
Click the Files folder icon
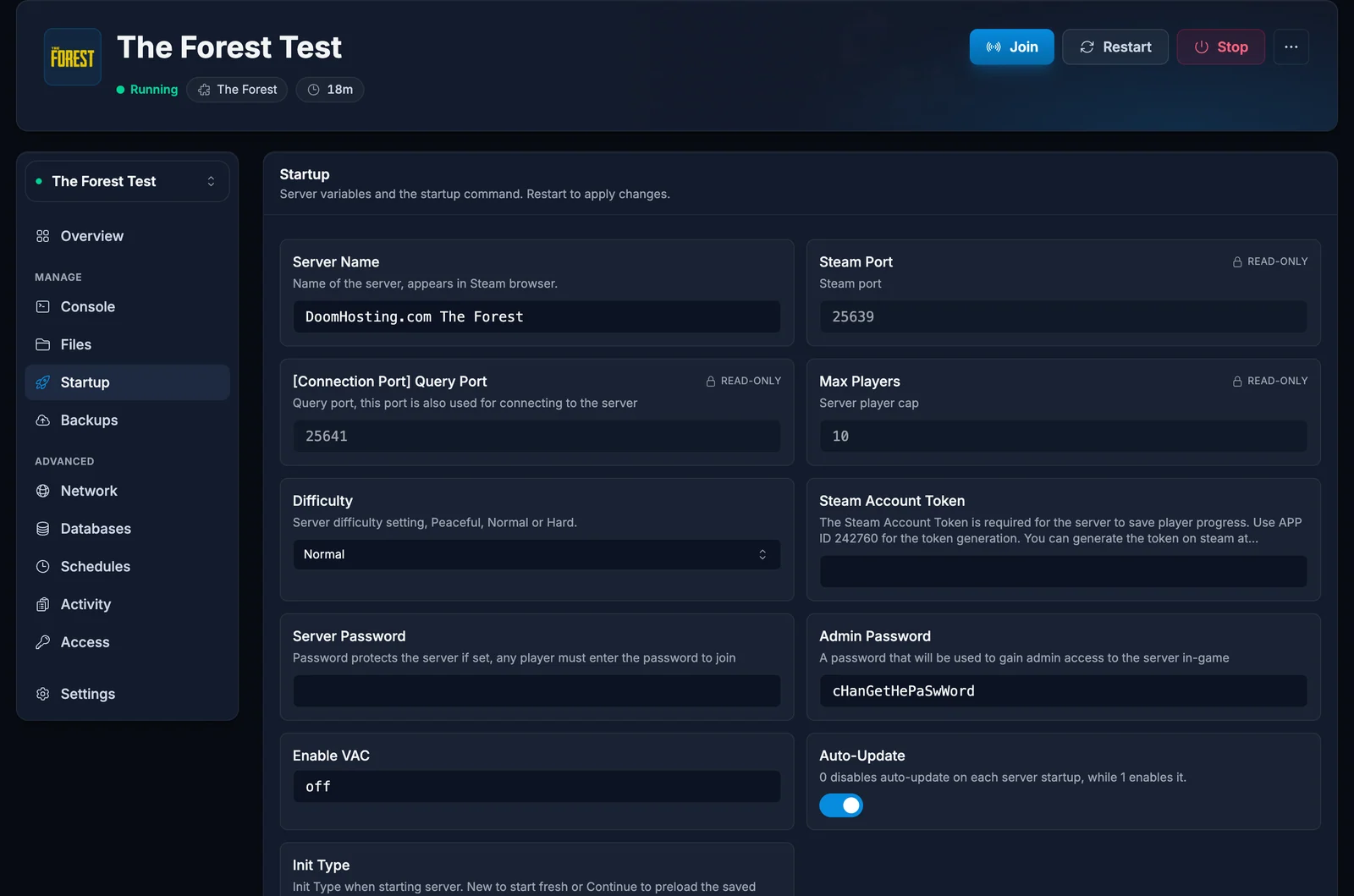pyautogui.click(x=43, y=344)
